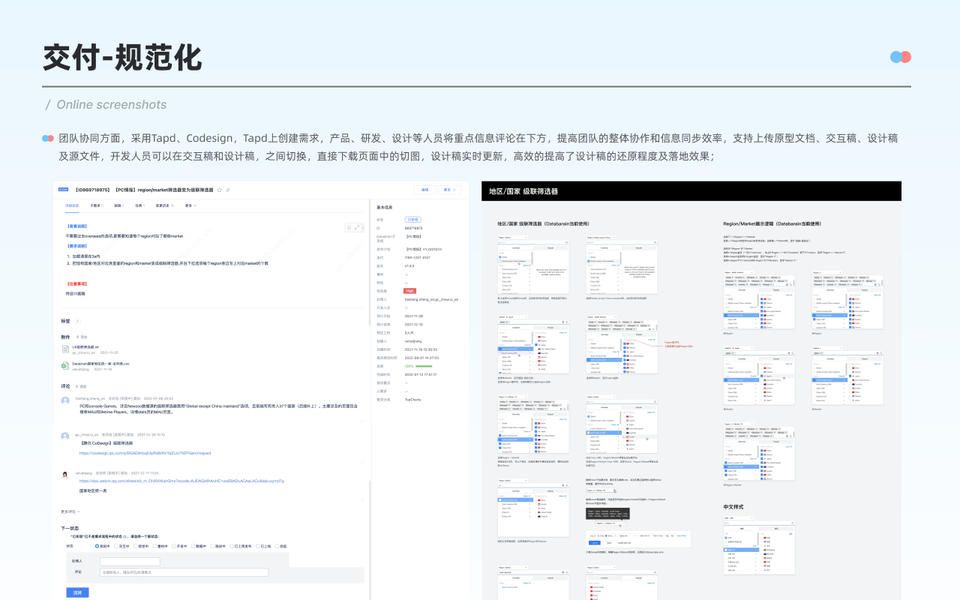Viewport: 960px width, 600px height.
Task: Switch to the 变更历史 tab
Action: (x=164, y=206)
